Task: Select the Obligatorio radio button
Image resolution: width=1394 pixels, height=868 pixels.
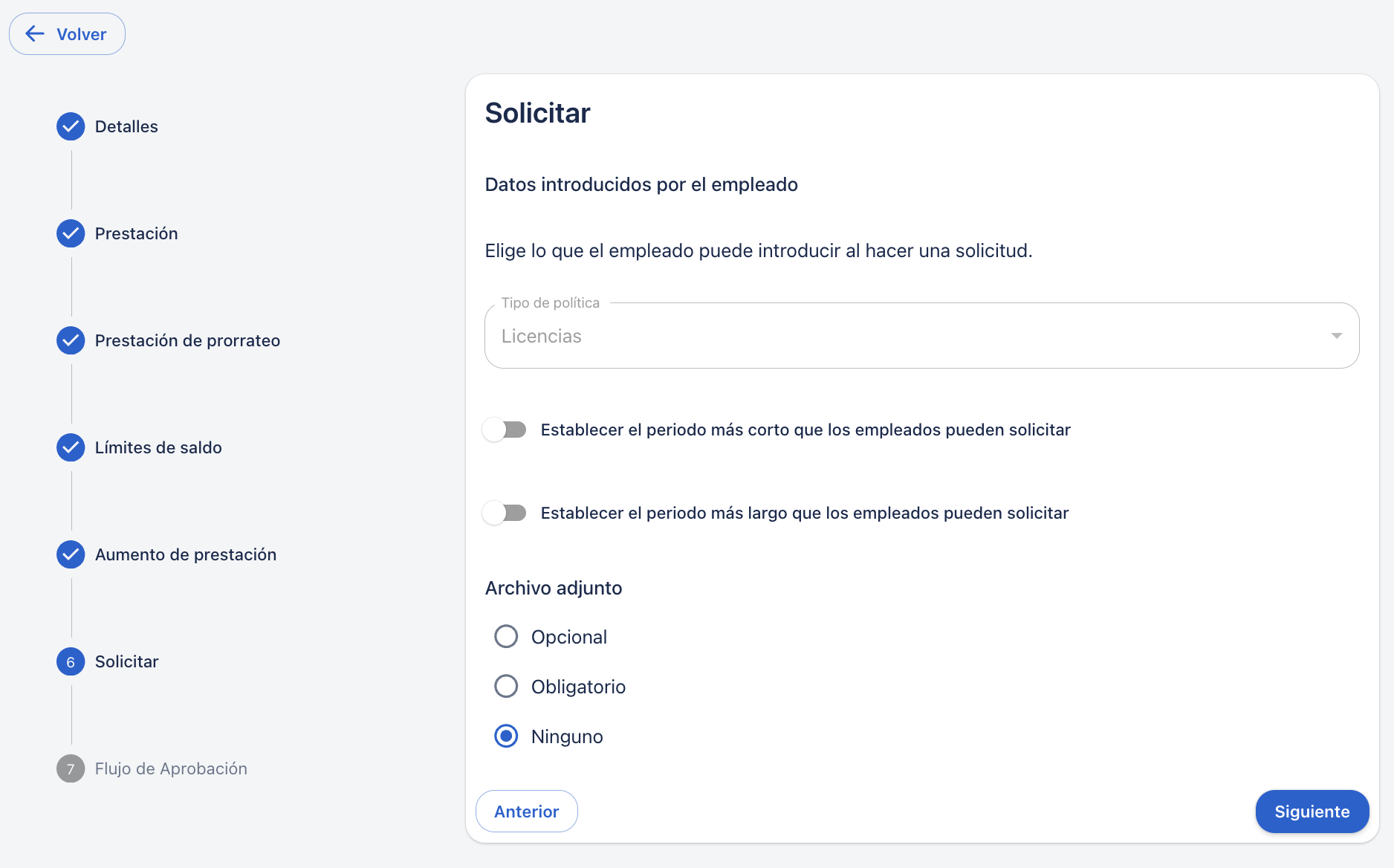Action: pyautogui.click(x=506, y=686)
